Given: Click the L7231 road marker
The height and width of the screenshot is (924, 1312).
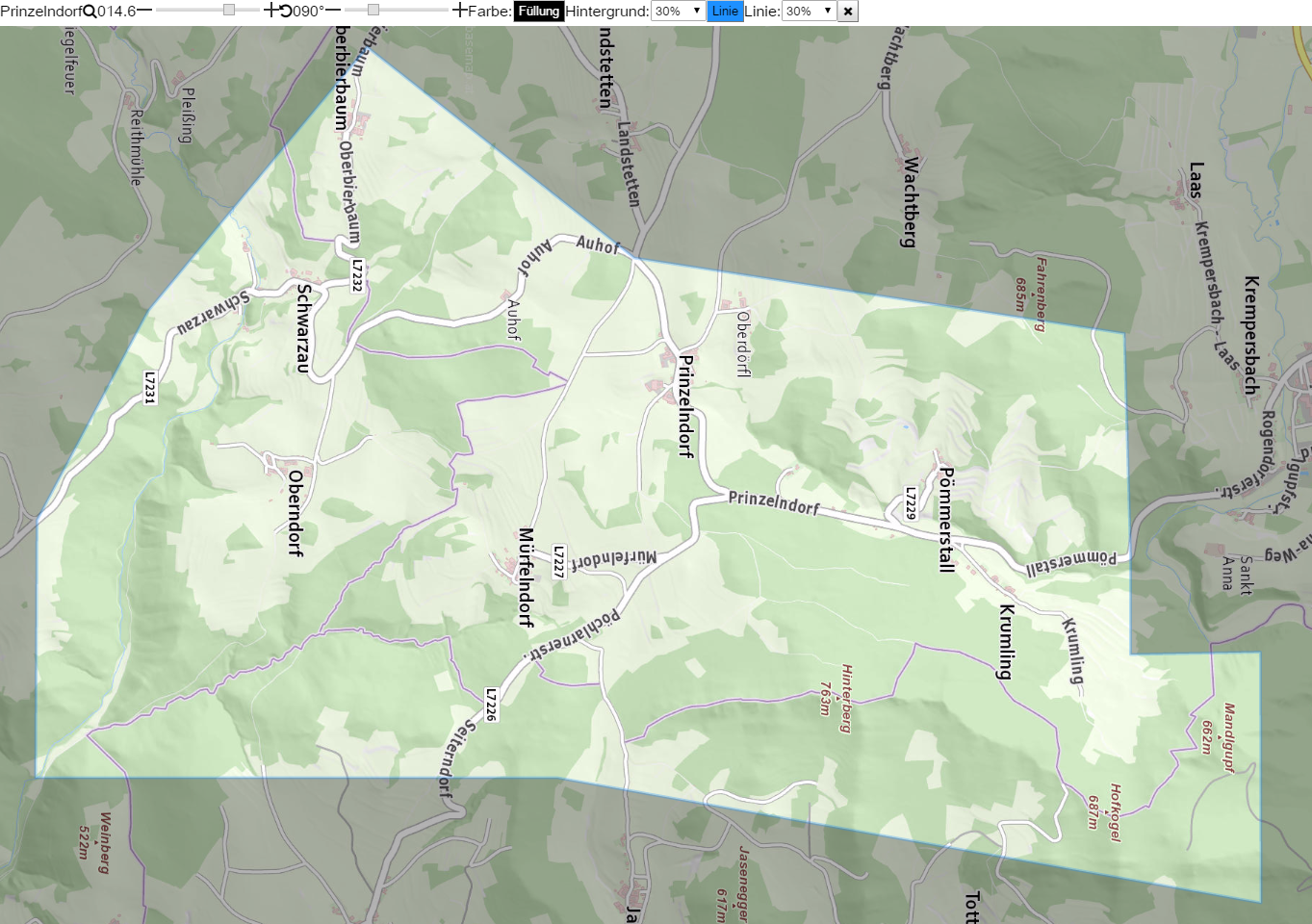Looking at the screenshot, I should coord(150,387).
